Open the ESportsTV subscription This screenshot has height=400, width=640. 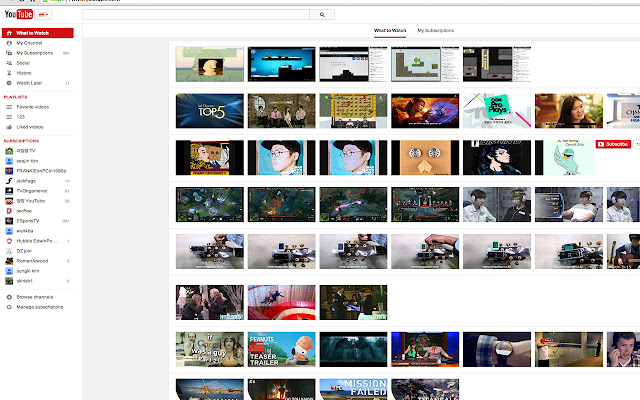[28, 221]
